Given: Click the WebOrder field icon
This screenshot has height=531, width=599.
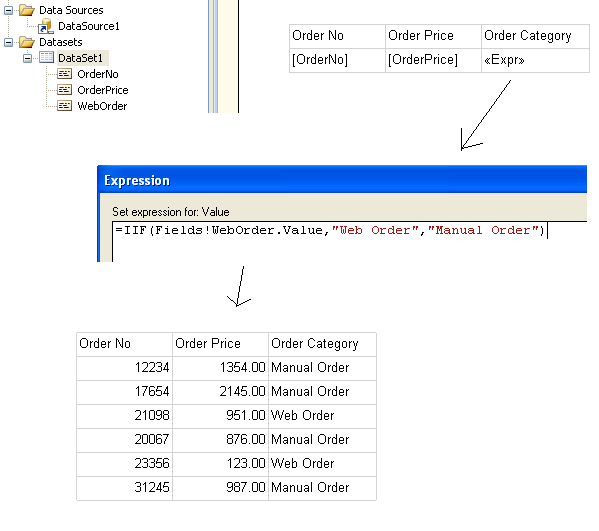Looking at the screenshot, I should [65, 106].
